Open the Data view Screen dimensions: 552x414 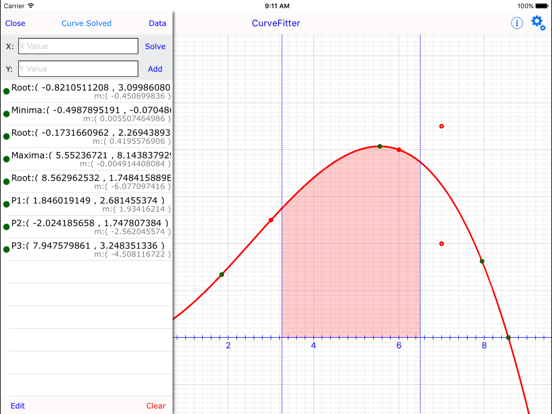(x=157, y=23)
